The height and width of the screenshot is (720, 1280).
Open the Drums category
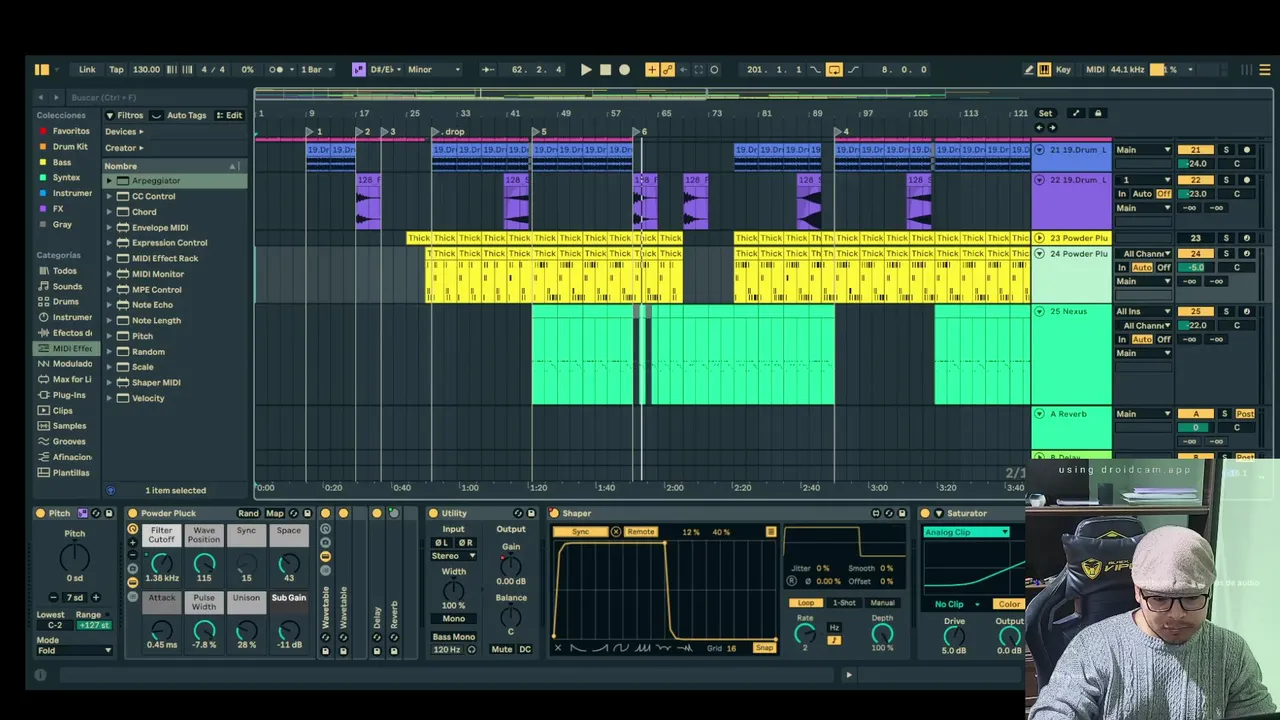tap(65, 302)
